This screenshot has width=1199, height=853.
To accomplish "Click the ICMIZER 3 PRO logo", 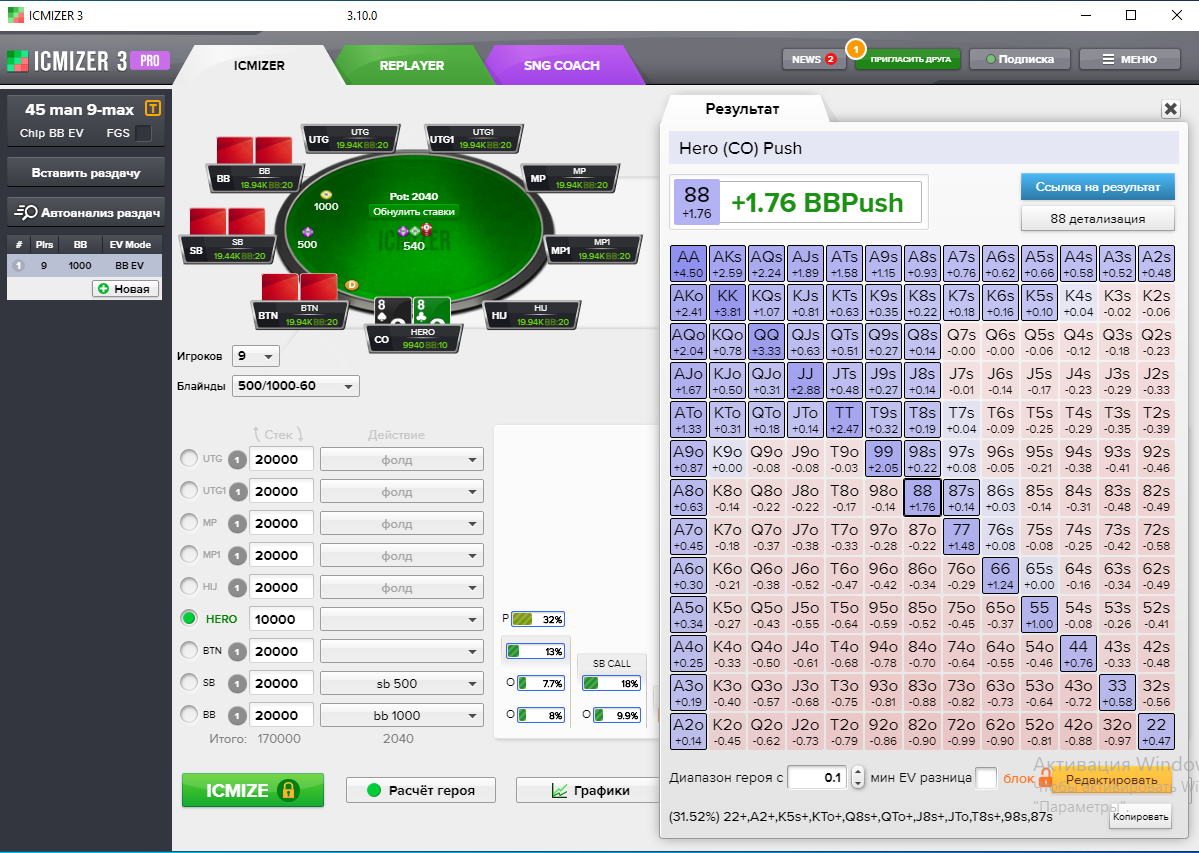I will [x=88, y=60].
